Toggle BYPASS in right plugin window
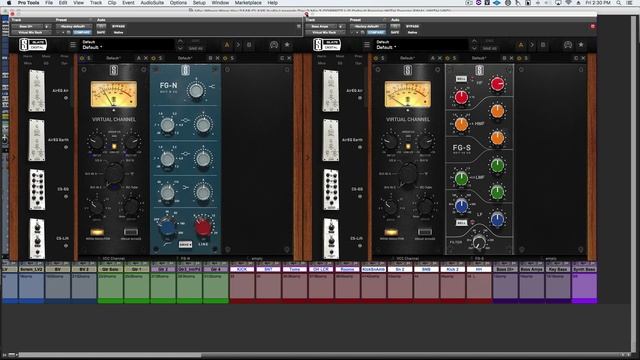 (412, 26)
